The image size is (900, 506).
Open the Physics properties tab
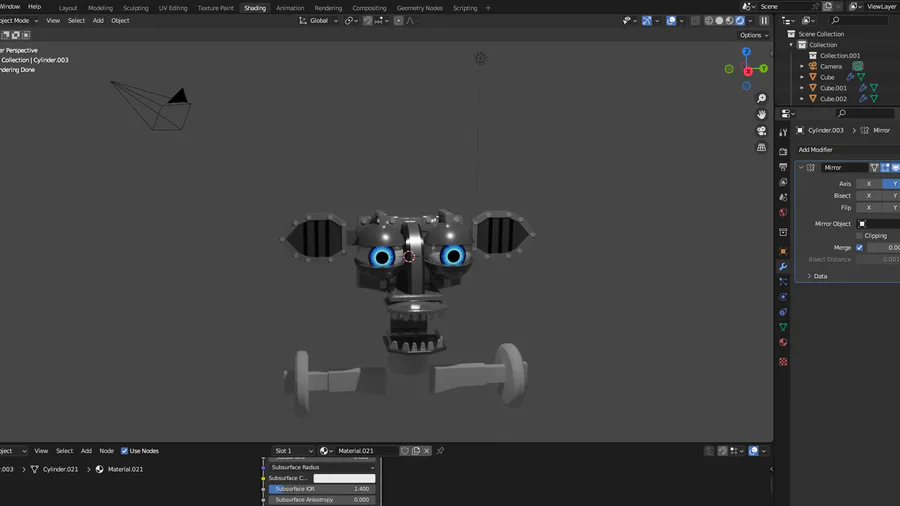click(x=783, y=297)
